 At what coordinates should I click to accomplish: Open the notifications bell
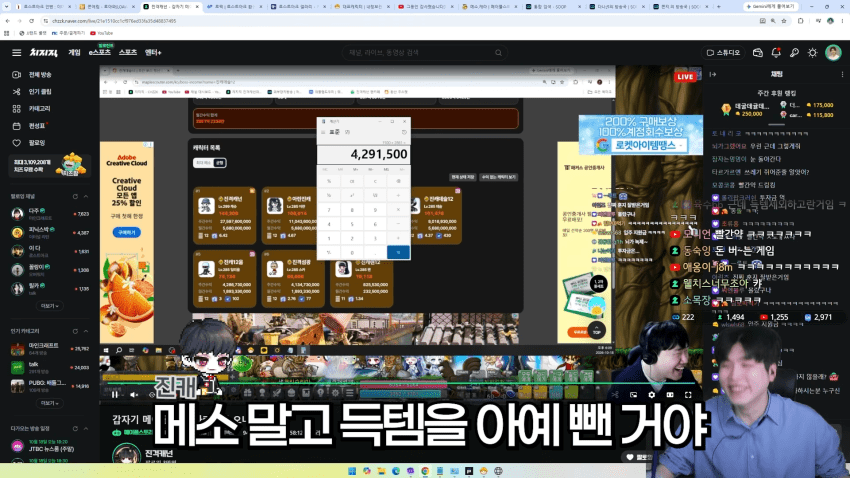coord(776,53)
